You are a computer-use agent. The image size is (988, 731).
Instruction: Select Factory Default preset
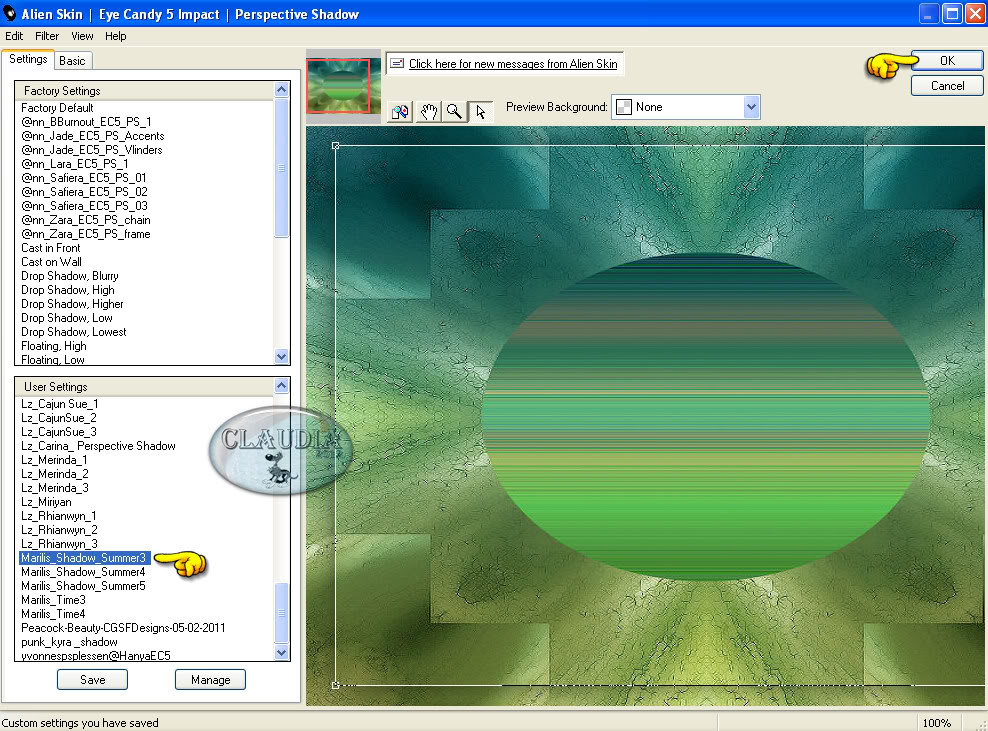(57, 108)
